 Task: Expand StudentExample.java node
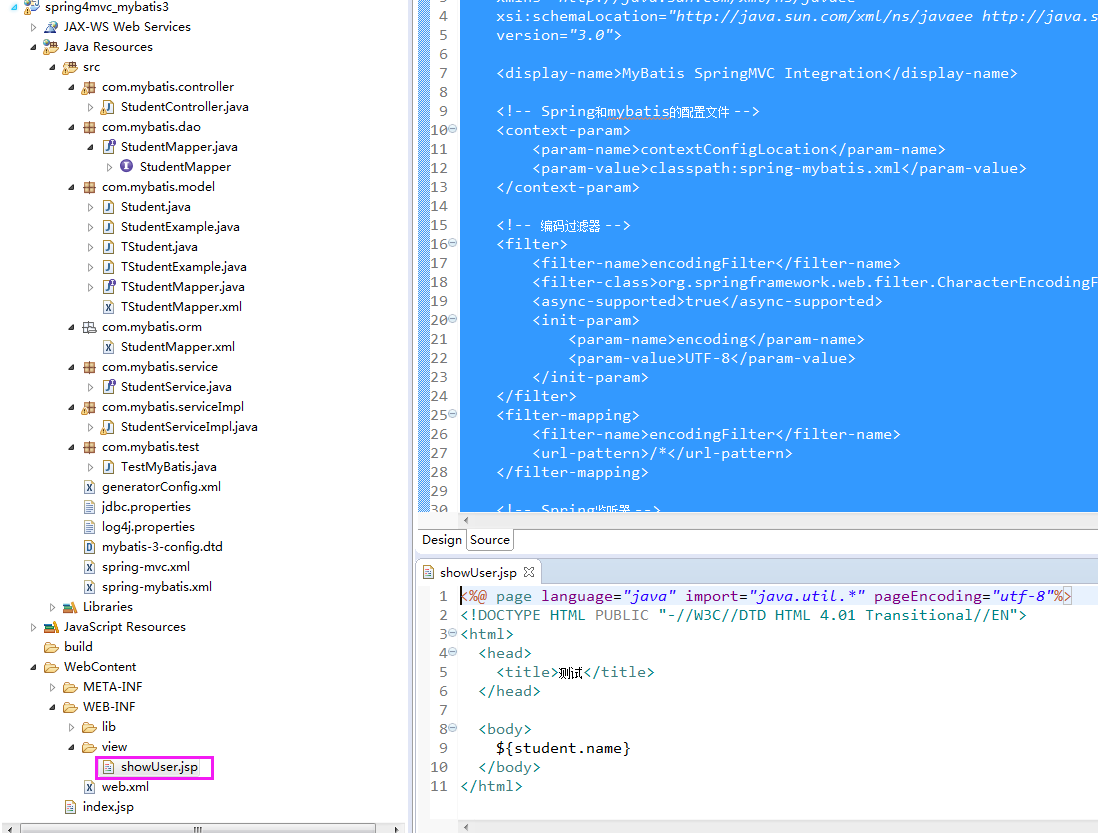click(90, 228)
